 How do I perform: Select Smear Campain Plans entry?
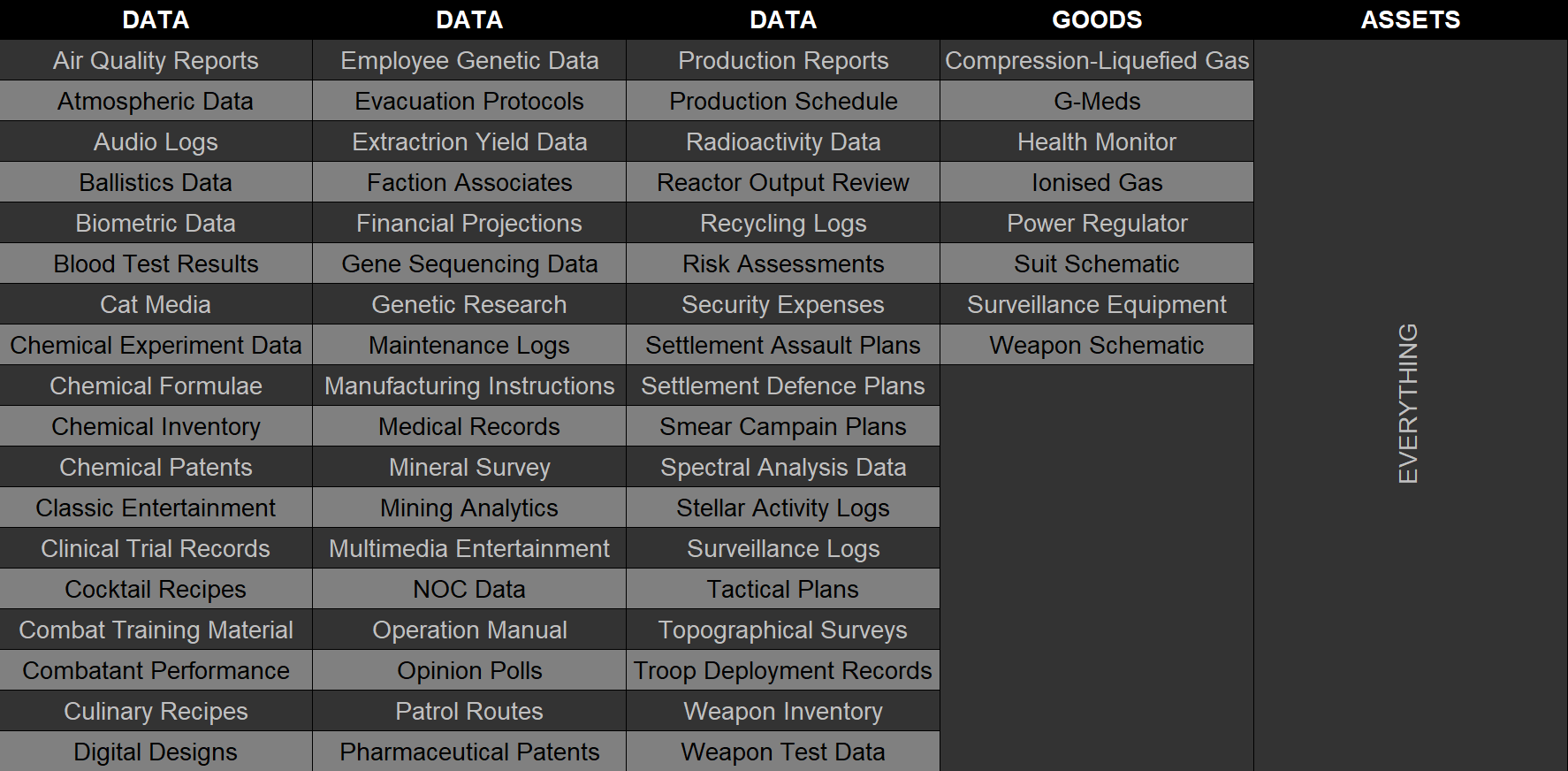783,426
